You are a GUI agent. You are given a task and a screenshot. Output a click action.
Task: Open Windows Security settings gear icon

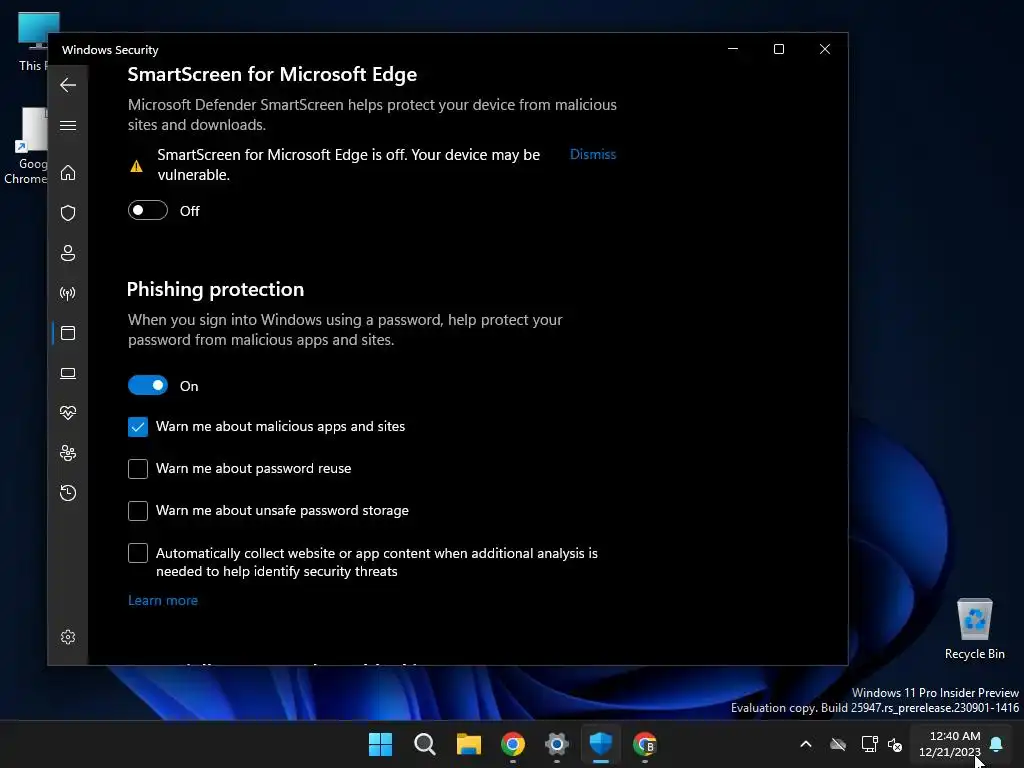pos(68,637)
